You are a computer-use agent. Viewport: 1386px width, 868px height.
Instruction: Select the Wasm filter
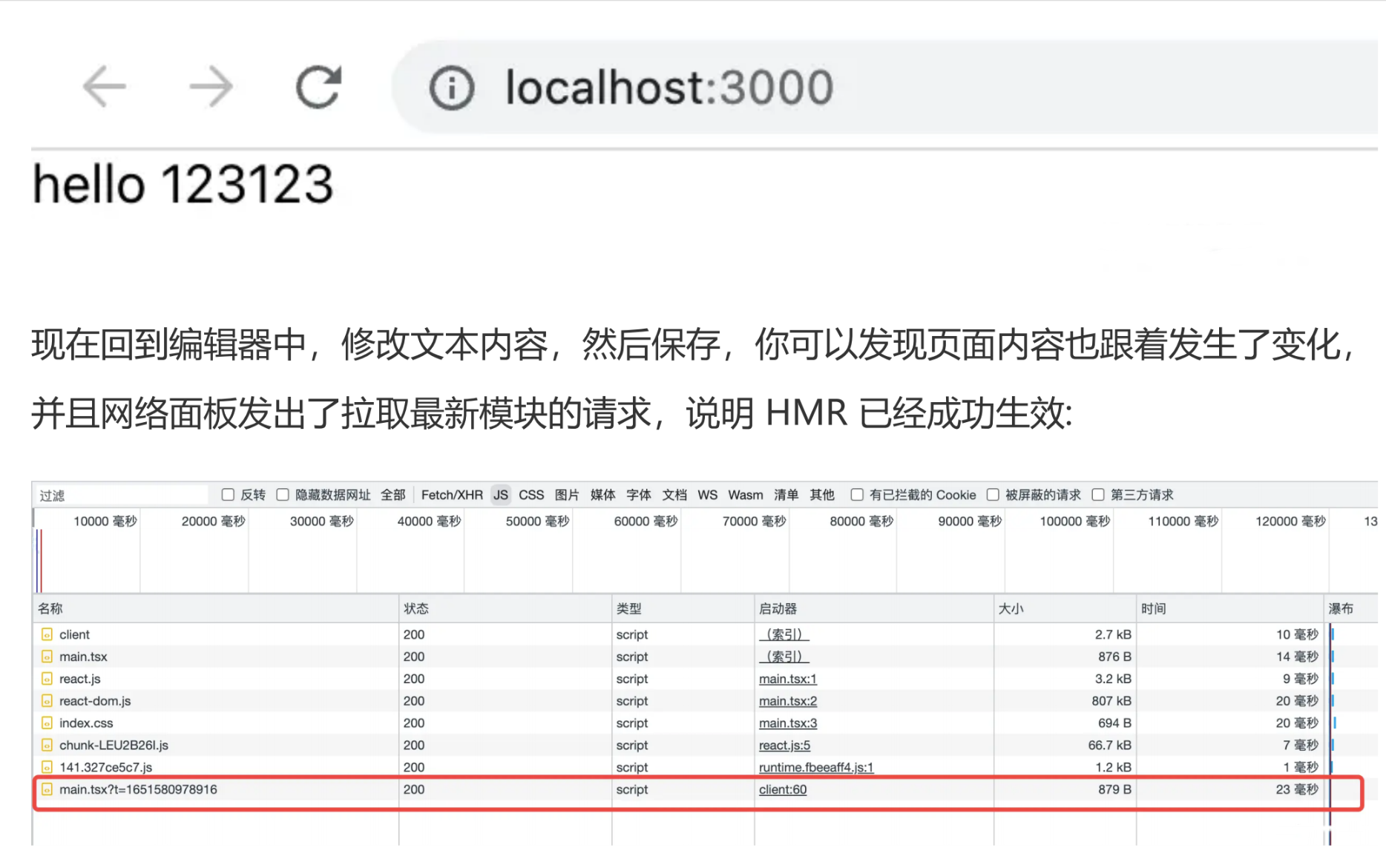tap(746, 495)
